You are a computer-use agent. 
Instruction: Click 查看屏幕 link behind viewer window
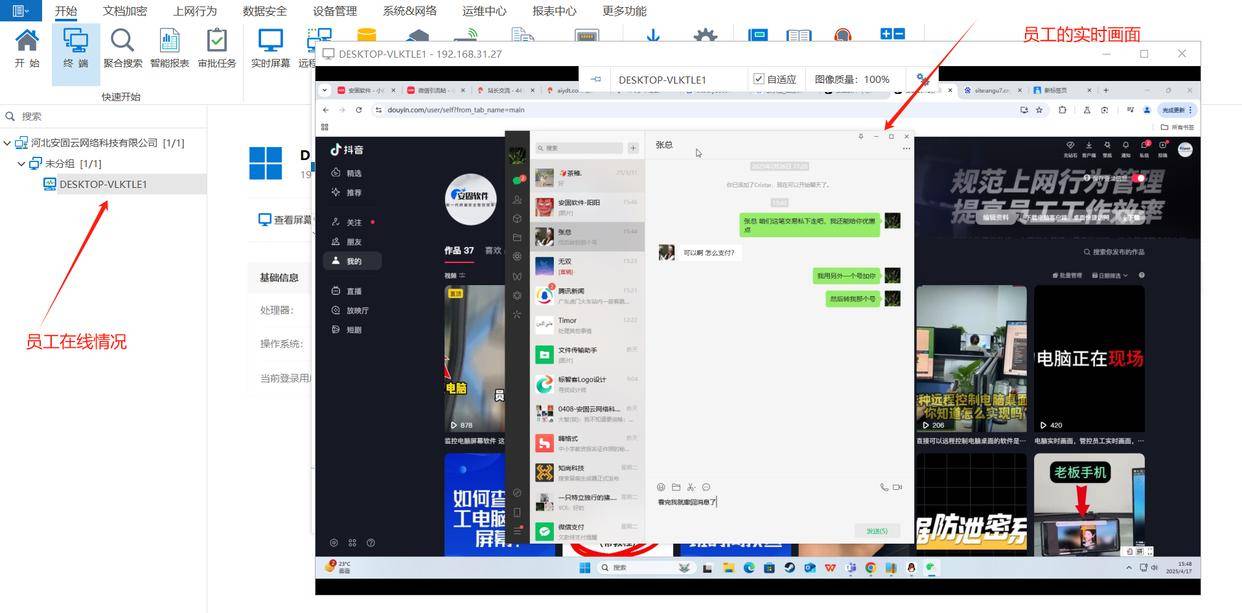coord(286,220)
